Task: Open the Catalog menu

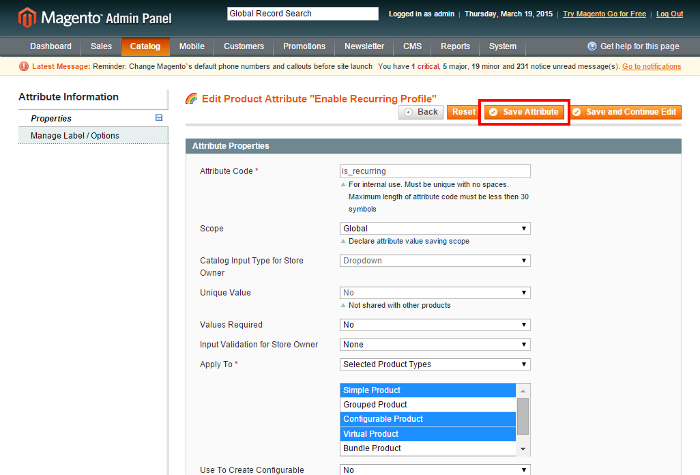Action: pos(145,46)
